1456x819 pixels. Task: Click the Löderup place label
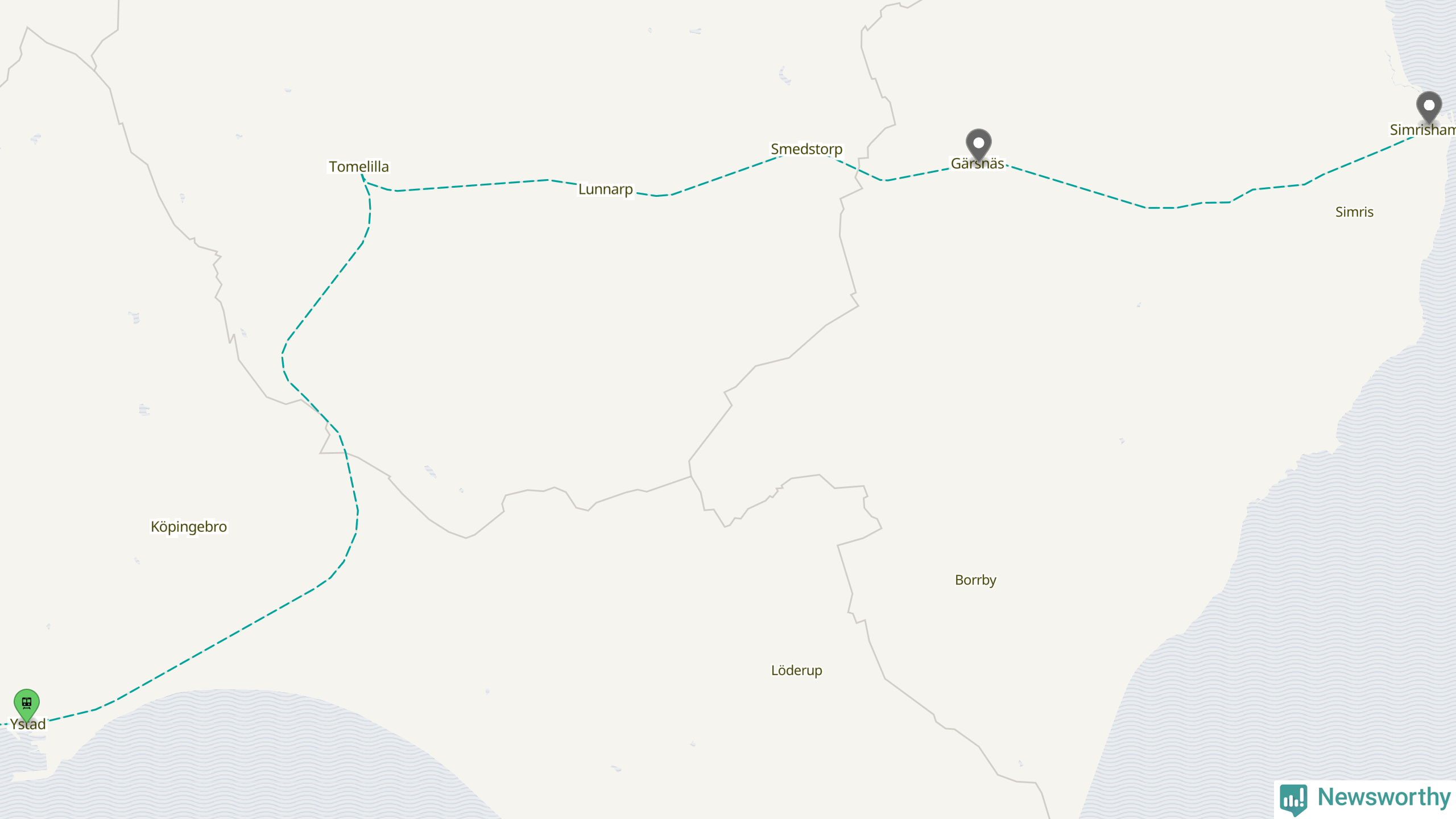pyautogui.click(x=796, y=671)
